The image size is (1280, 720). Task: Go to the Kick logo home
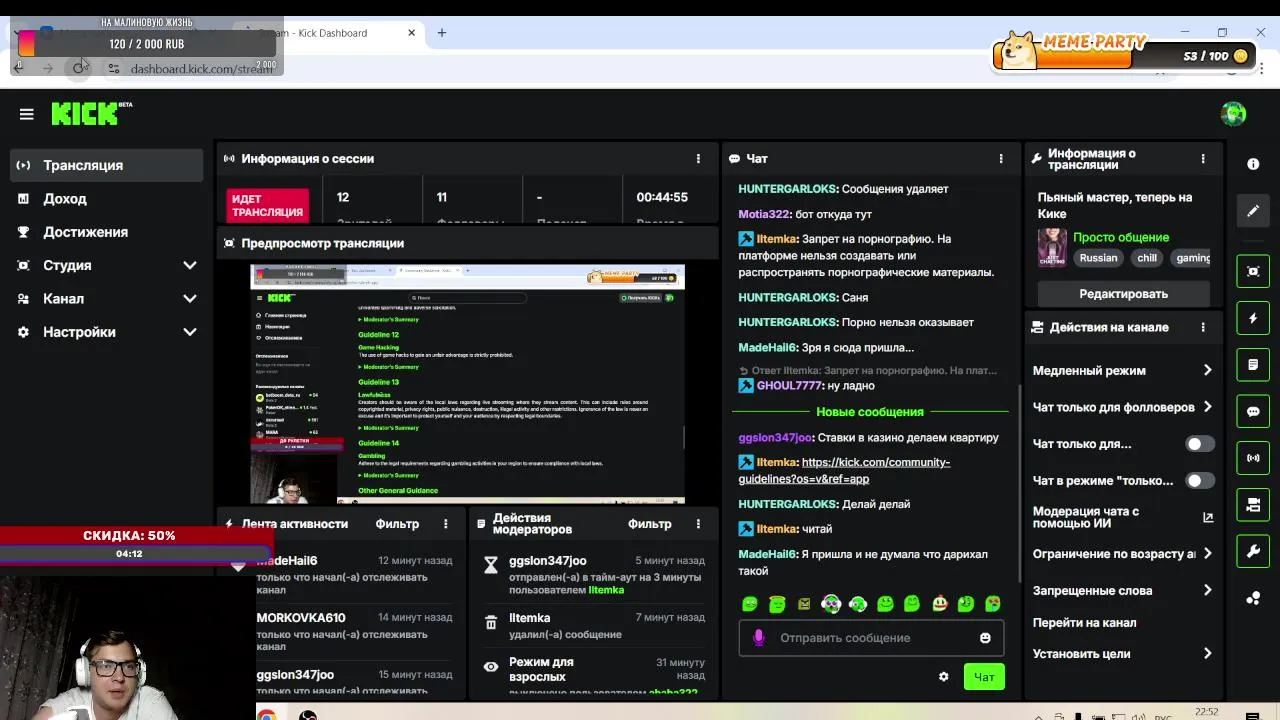[91, 113]
